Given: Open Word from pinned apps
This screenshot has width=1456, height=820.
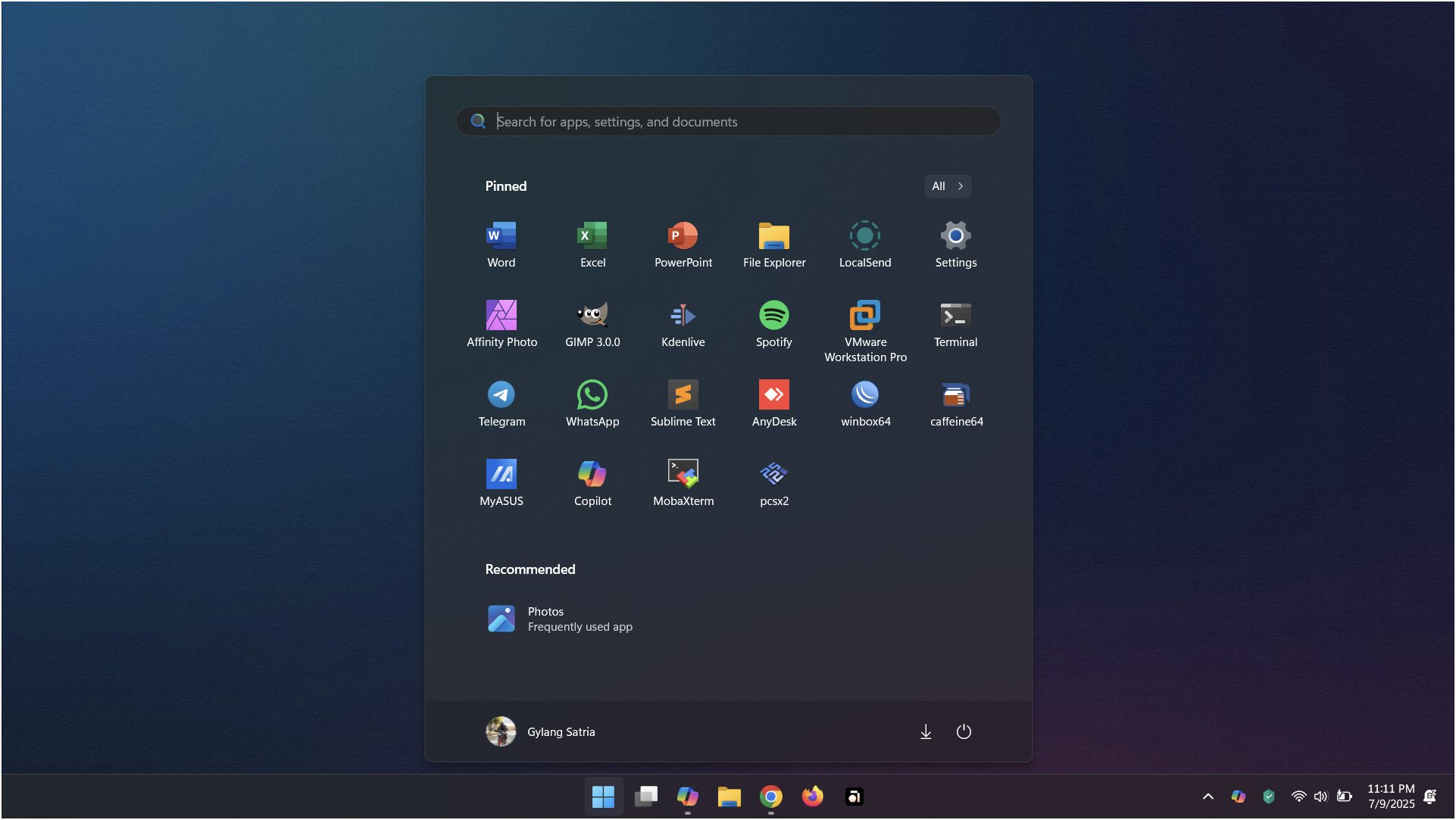Looking at the screenshot, I should pos(501,246).
